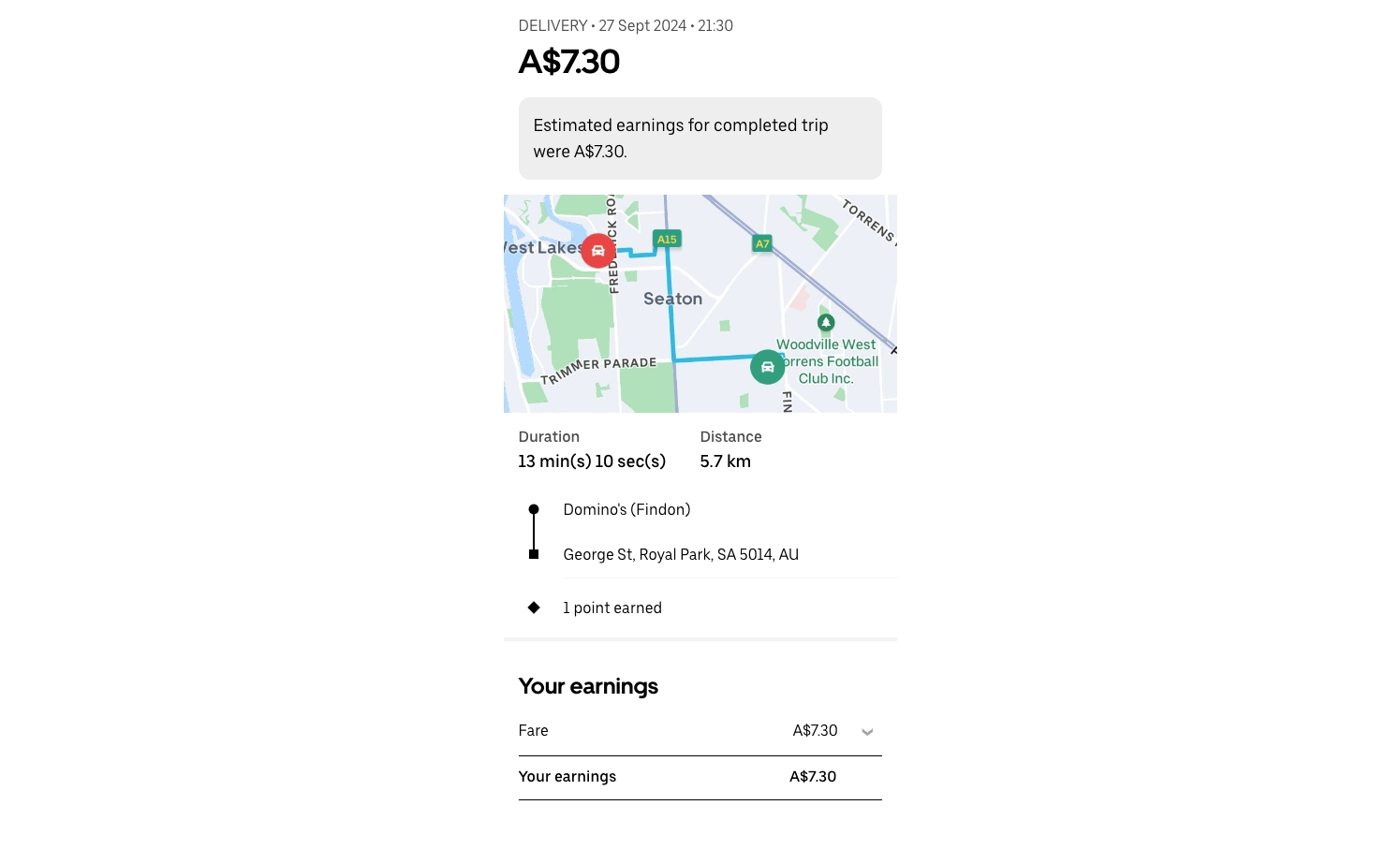Select the George St, Royal Park address

click(x=681, y=554)
